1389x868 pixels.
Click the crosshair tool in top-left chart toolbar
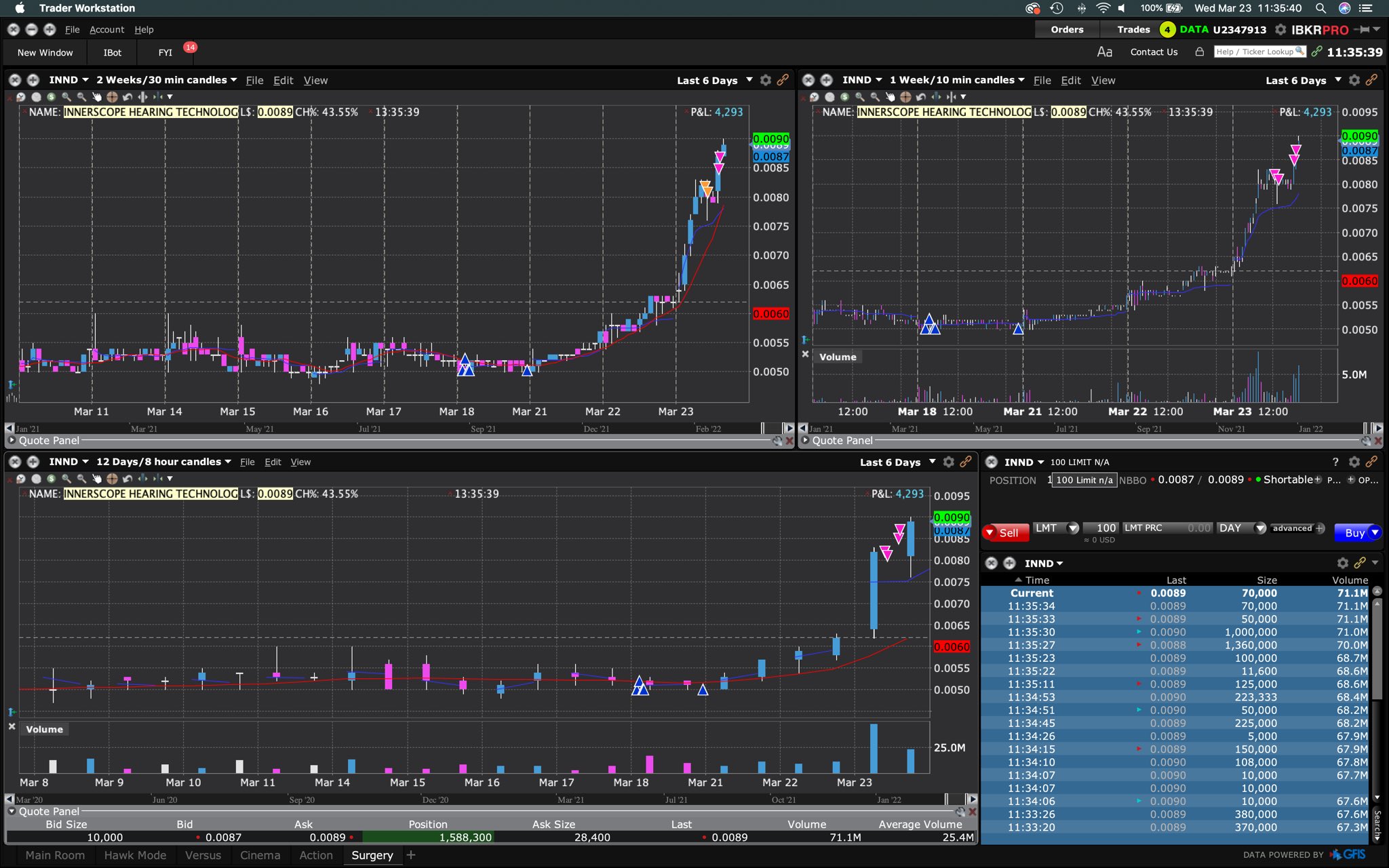[x=113, y=97]
